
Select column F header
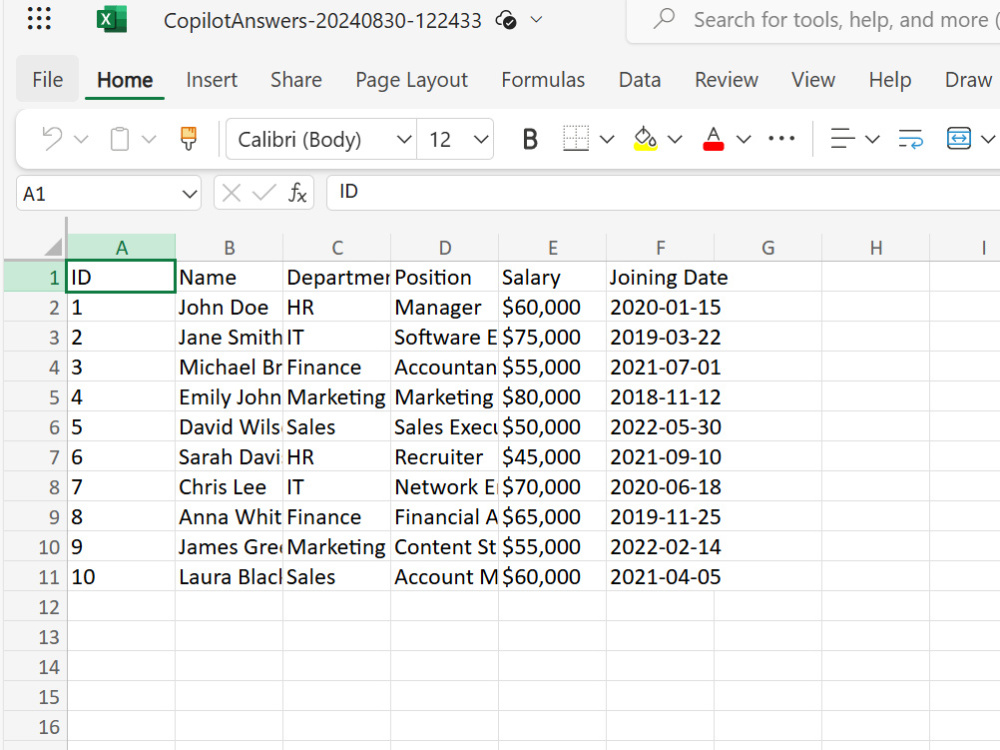click(660, 247)
